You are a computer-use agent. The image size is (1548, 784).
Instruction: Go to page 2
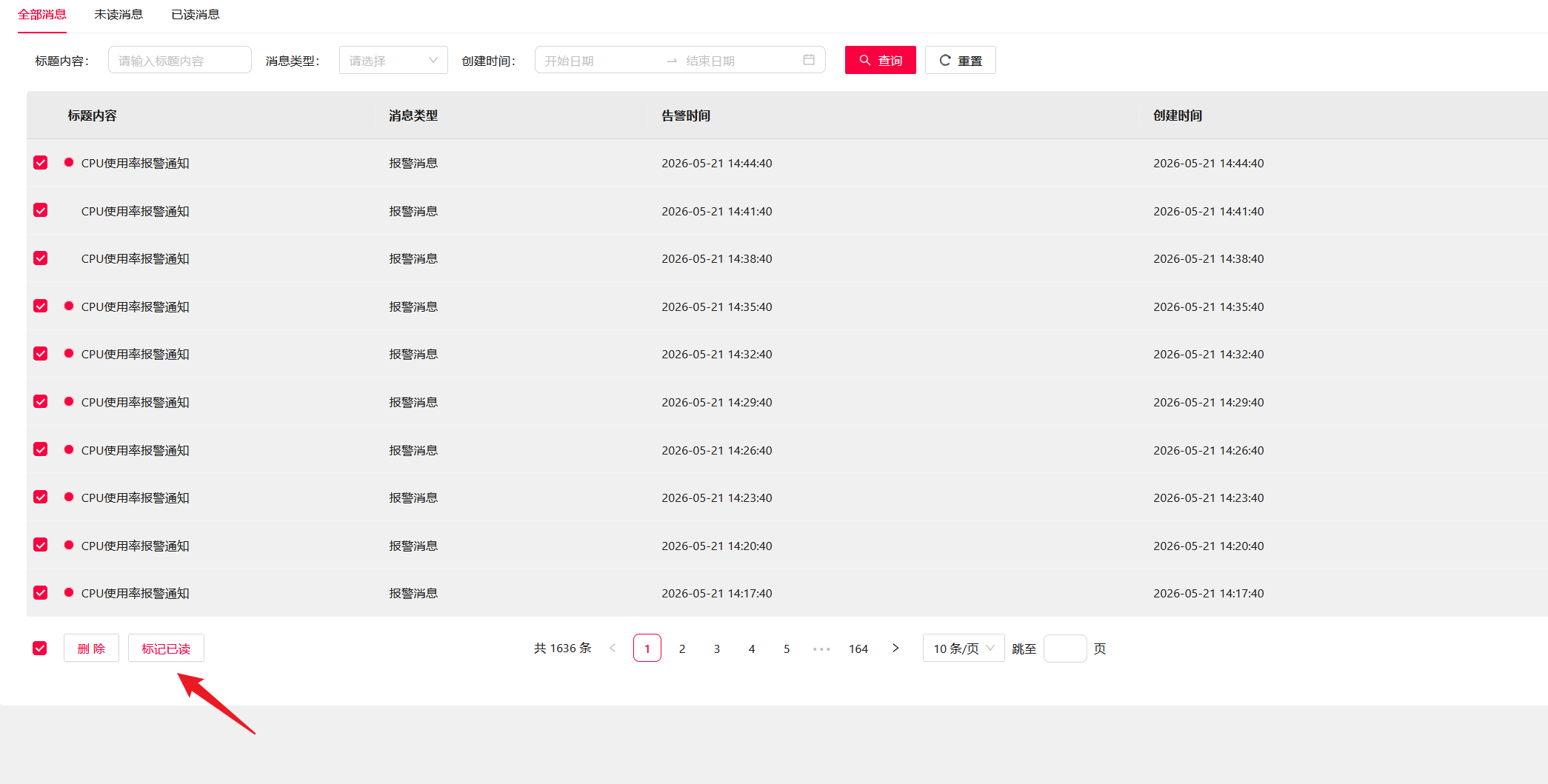pos(682,649)
